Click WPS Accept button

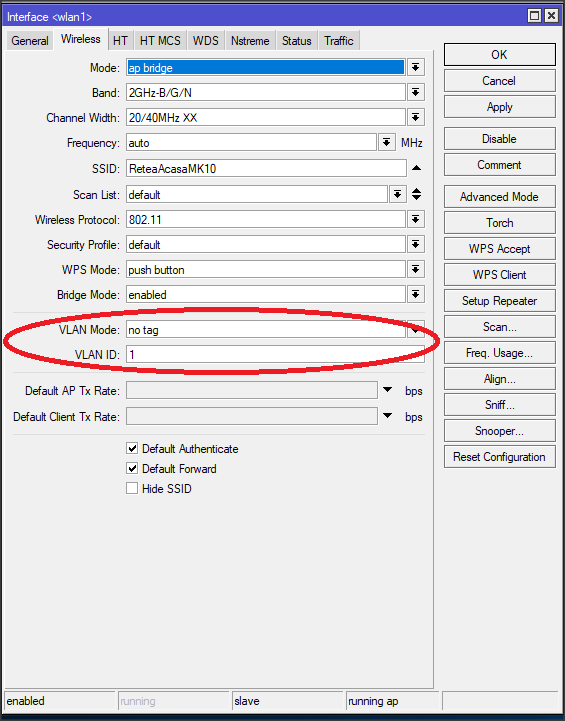(x=500, y=249)
